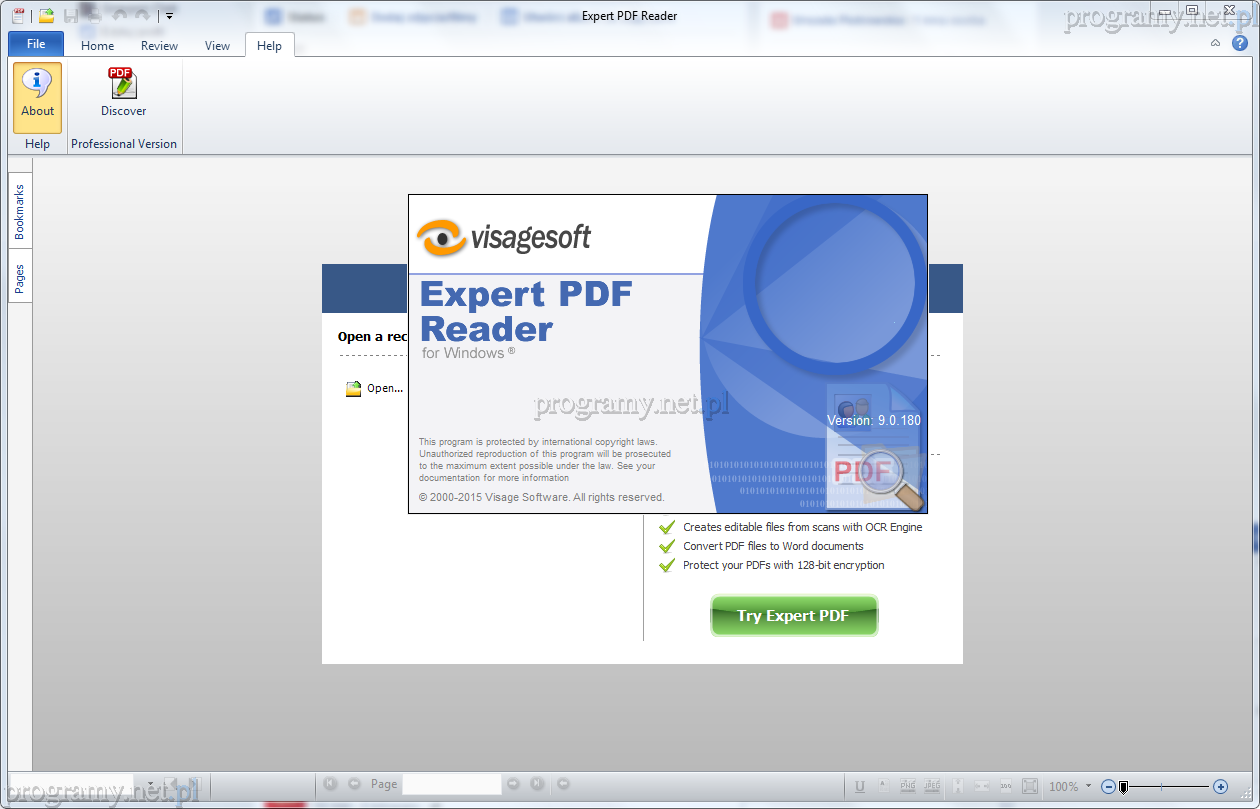Click the zoom out minus icon
Viewport: 1260px width, 809px height.
(1108, 787)
